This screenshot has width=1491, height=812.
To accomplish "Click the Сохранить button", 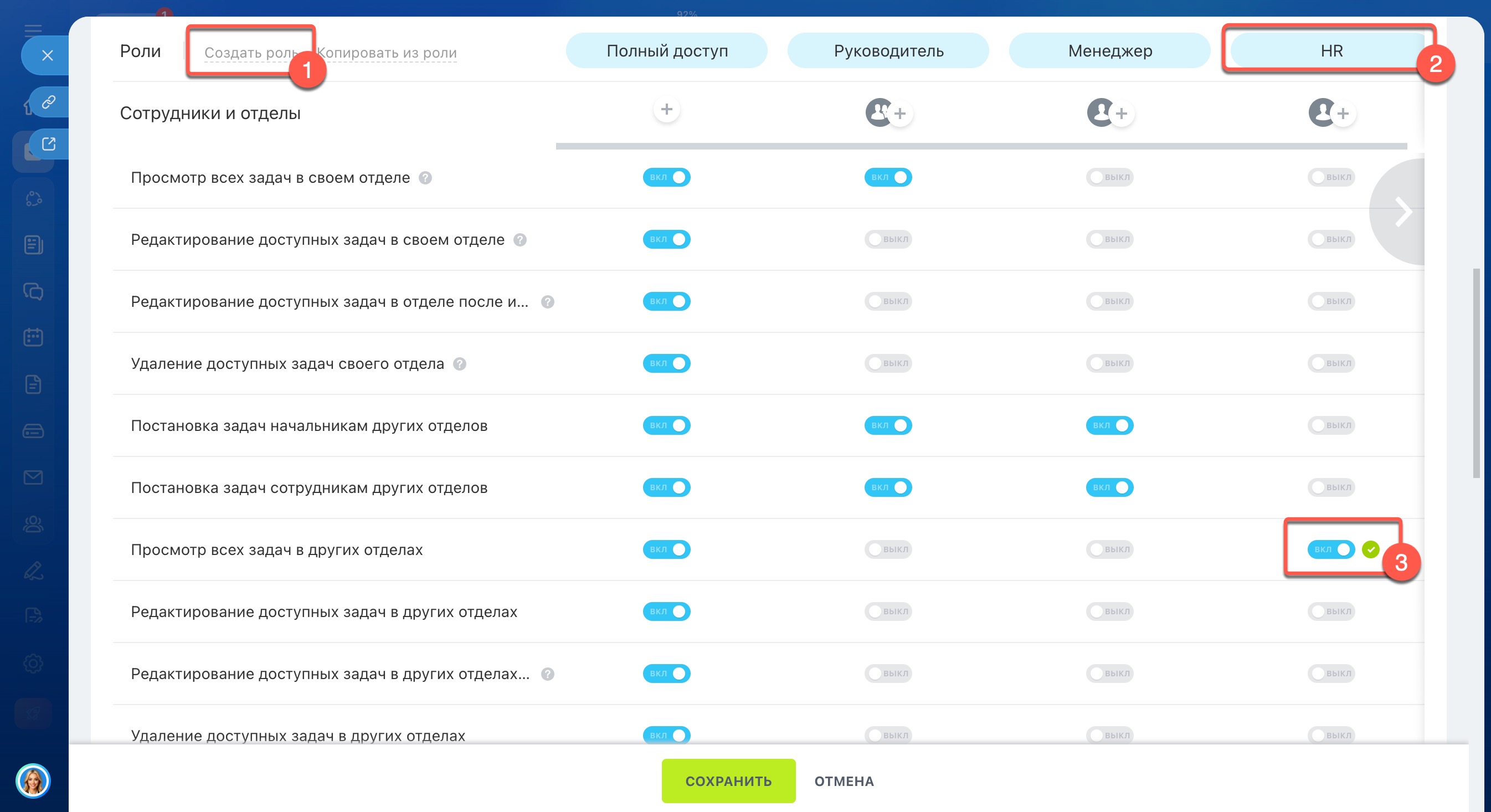I will [x=728, y=781].
